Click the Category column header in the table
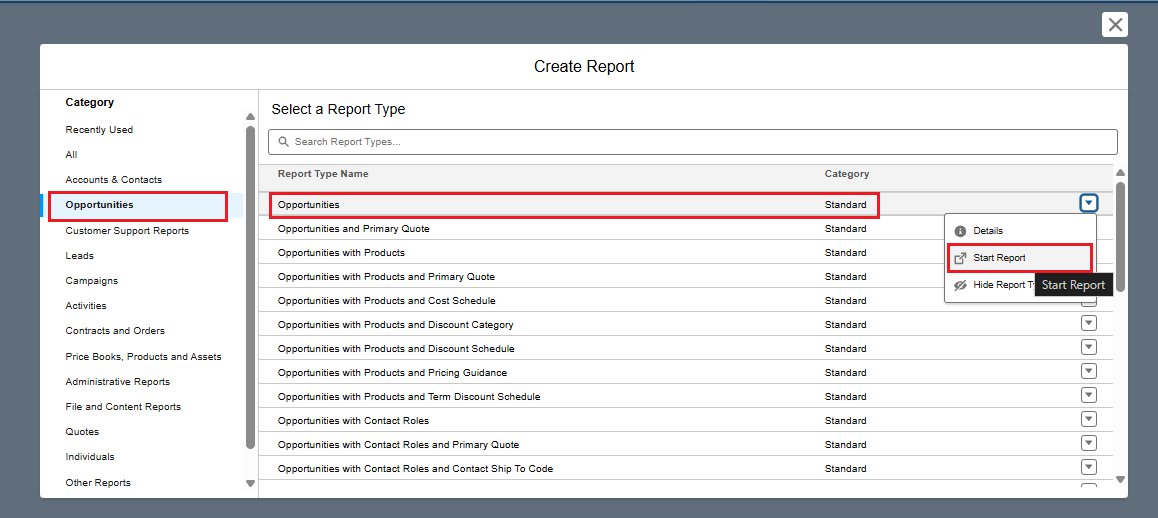The height and width of the screenshot is (518, 1158). [846, 174]
